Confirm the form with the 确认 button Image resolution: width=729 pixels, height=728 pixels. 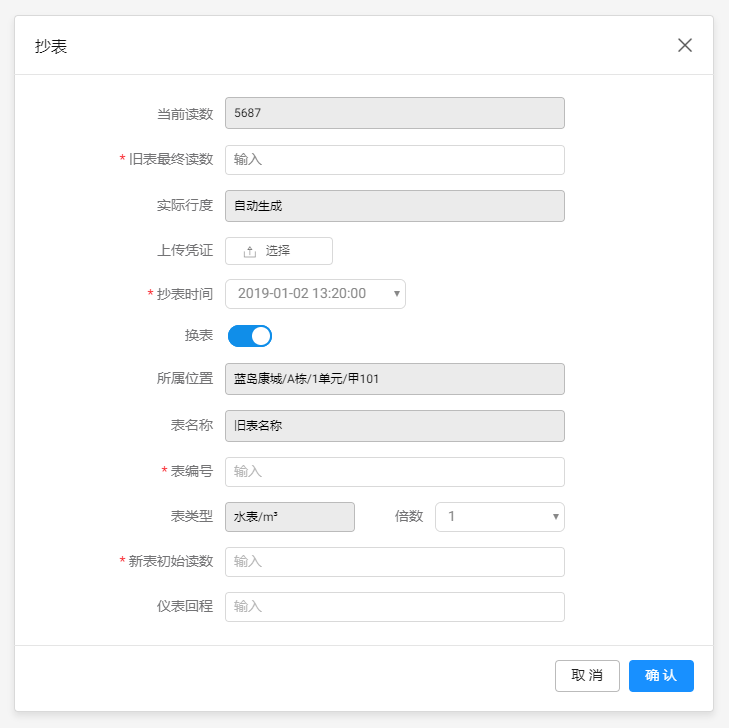pos(661,676)
